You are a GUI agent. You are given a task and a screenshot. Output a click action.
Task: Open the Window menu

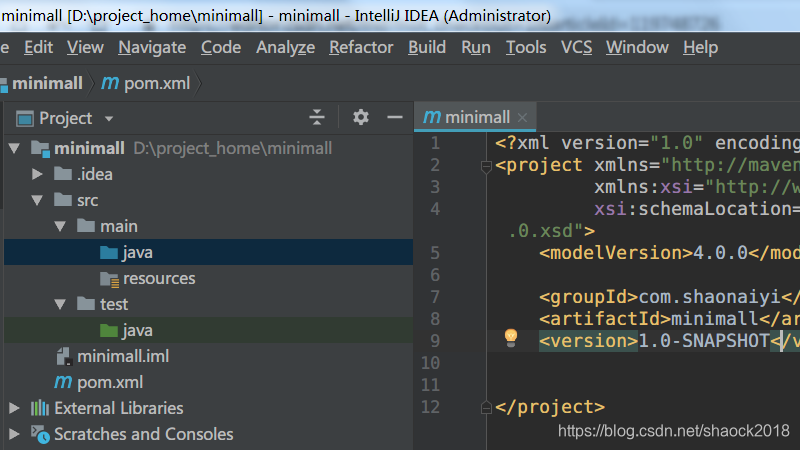637,47
